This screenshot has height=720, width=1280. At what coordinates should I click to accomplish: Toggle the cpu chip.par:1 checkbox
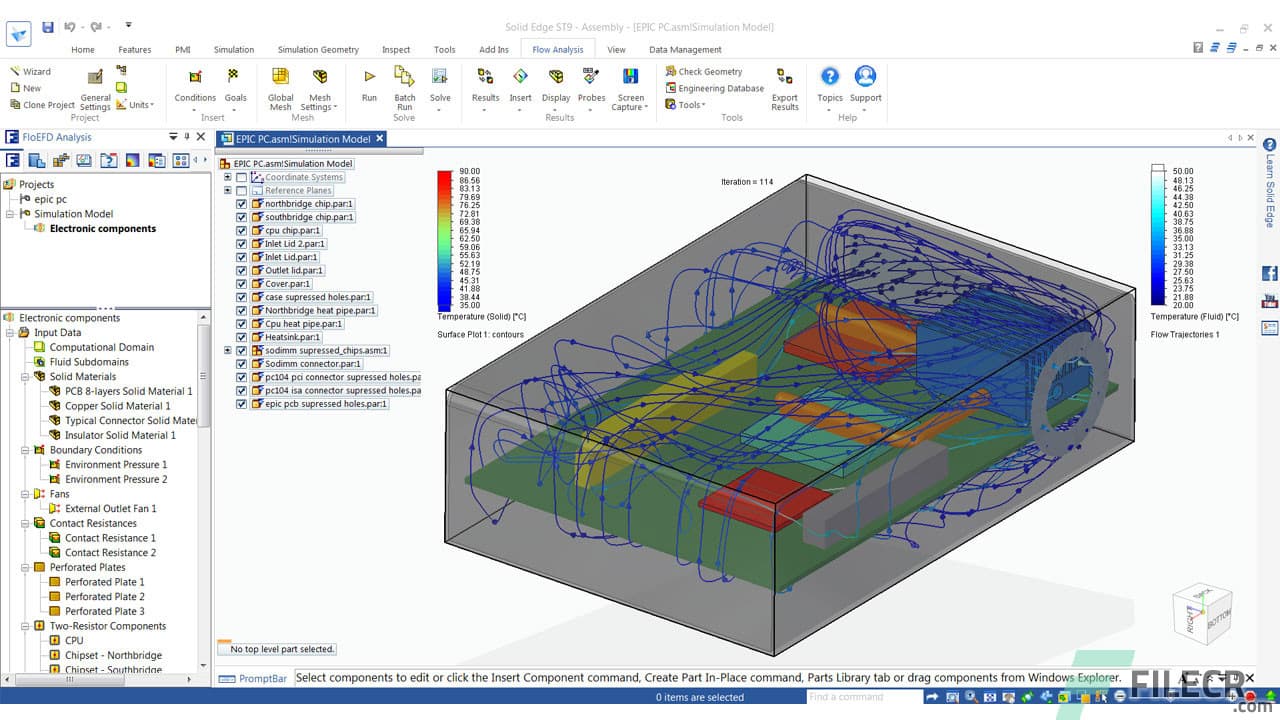pyautogui.click(x=241, y=230)
